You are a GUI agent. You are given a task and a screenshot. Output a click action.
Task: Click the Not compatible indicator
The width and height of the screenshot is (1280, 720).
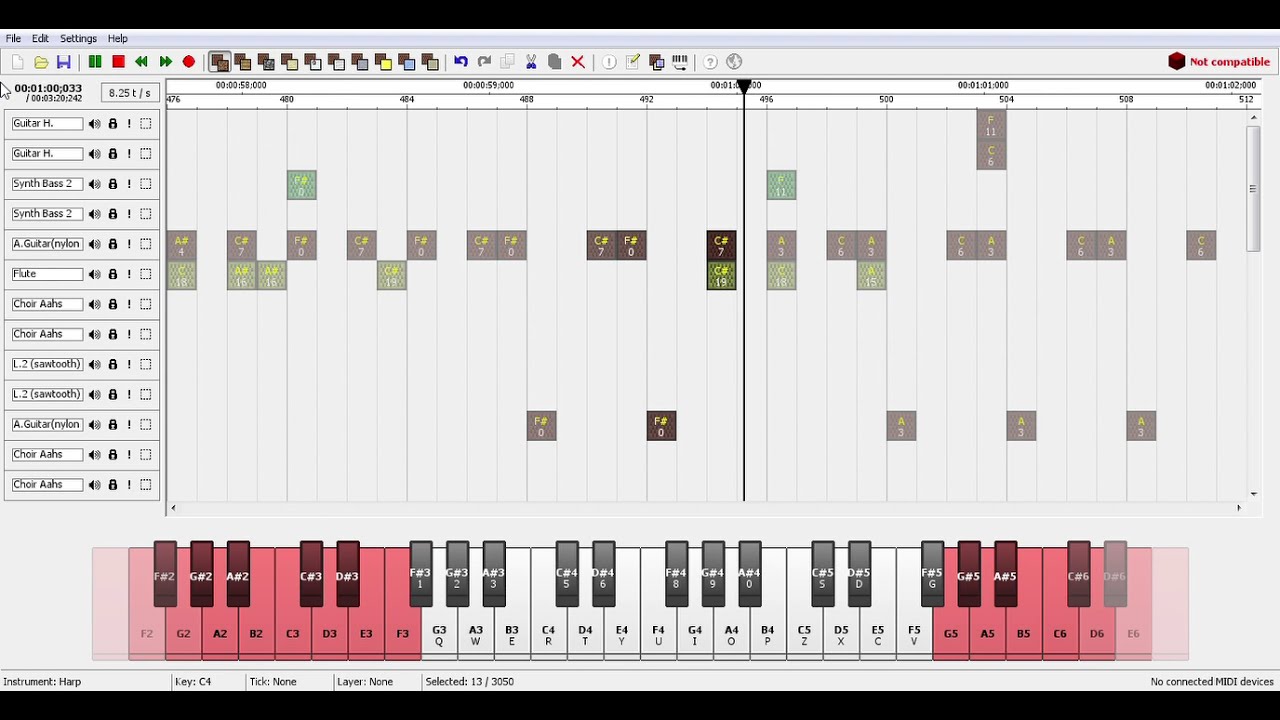point(1219,62)
